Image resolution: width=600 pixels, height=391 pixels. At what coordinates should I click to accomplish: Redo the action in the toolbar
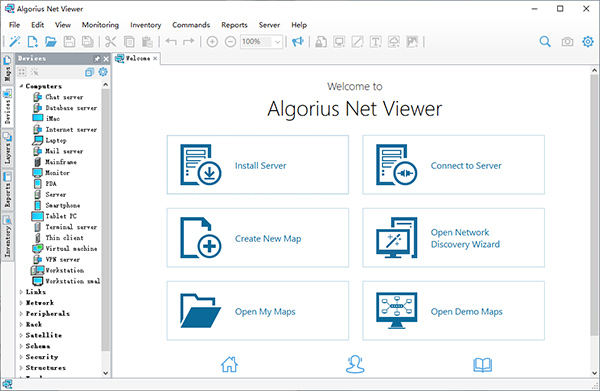pos(189,41)
